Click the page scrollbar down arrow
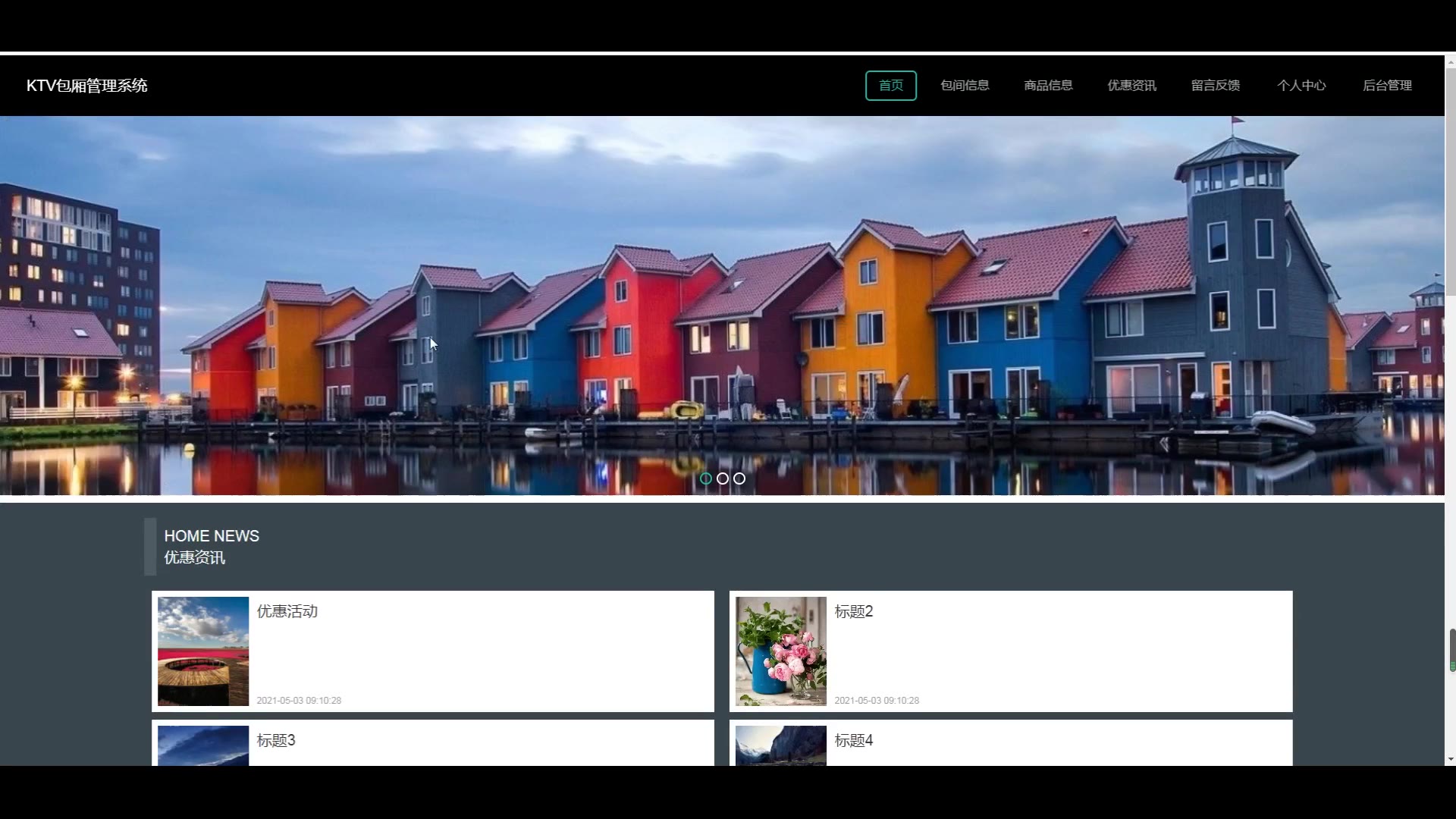This screenshot has width=1456, height=819. [x=1450, y=759]
